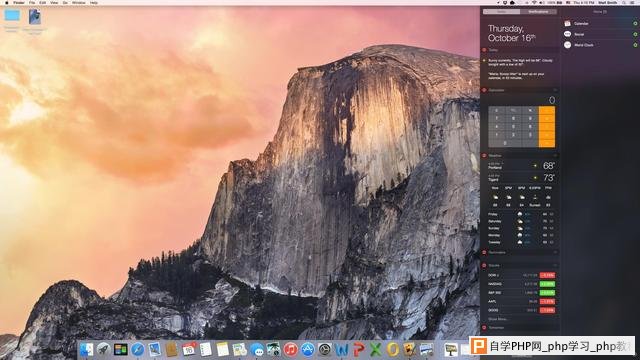Screen dimensions: 640x360
Task: Open Excel green X icon in Dock
Action: pos(376,349)
